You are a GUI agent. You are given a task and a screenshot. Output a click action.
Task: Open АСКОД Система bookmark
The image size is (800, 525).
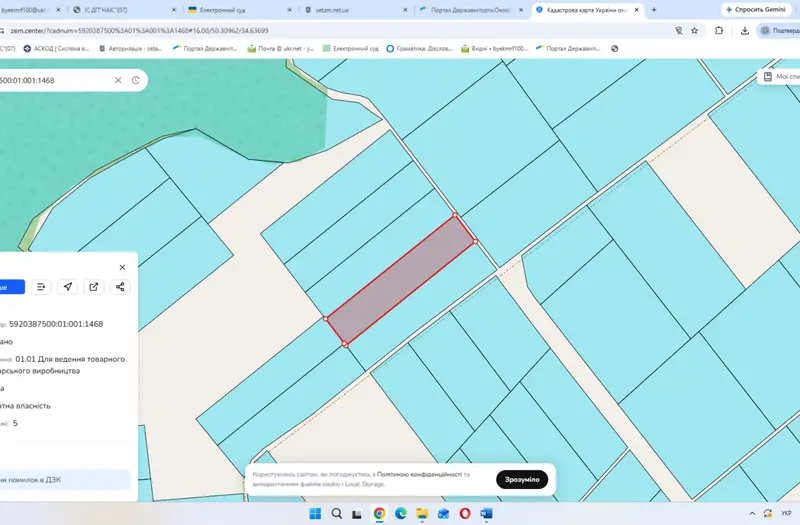coord(57,48)
